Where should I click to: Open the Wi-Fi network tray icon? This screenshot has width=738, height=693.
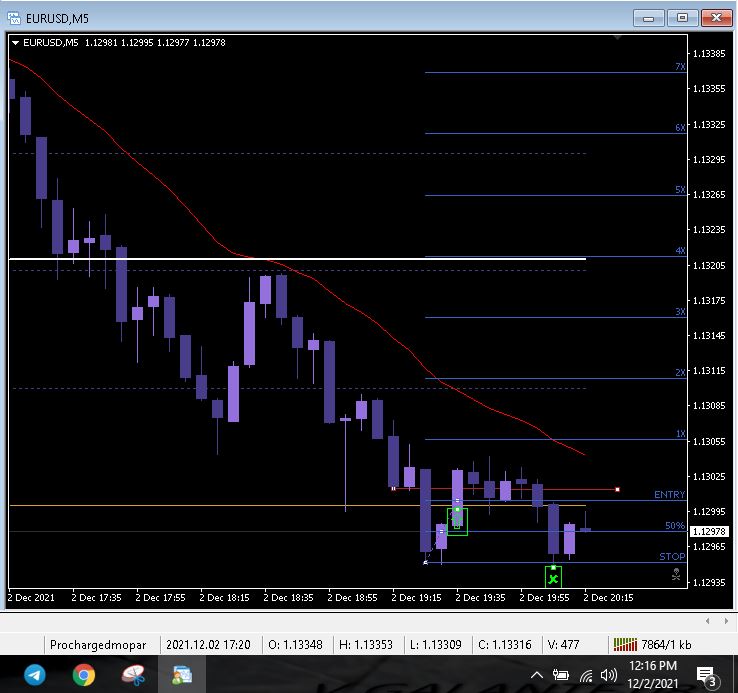[x=586, y=676]
